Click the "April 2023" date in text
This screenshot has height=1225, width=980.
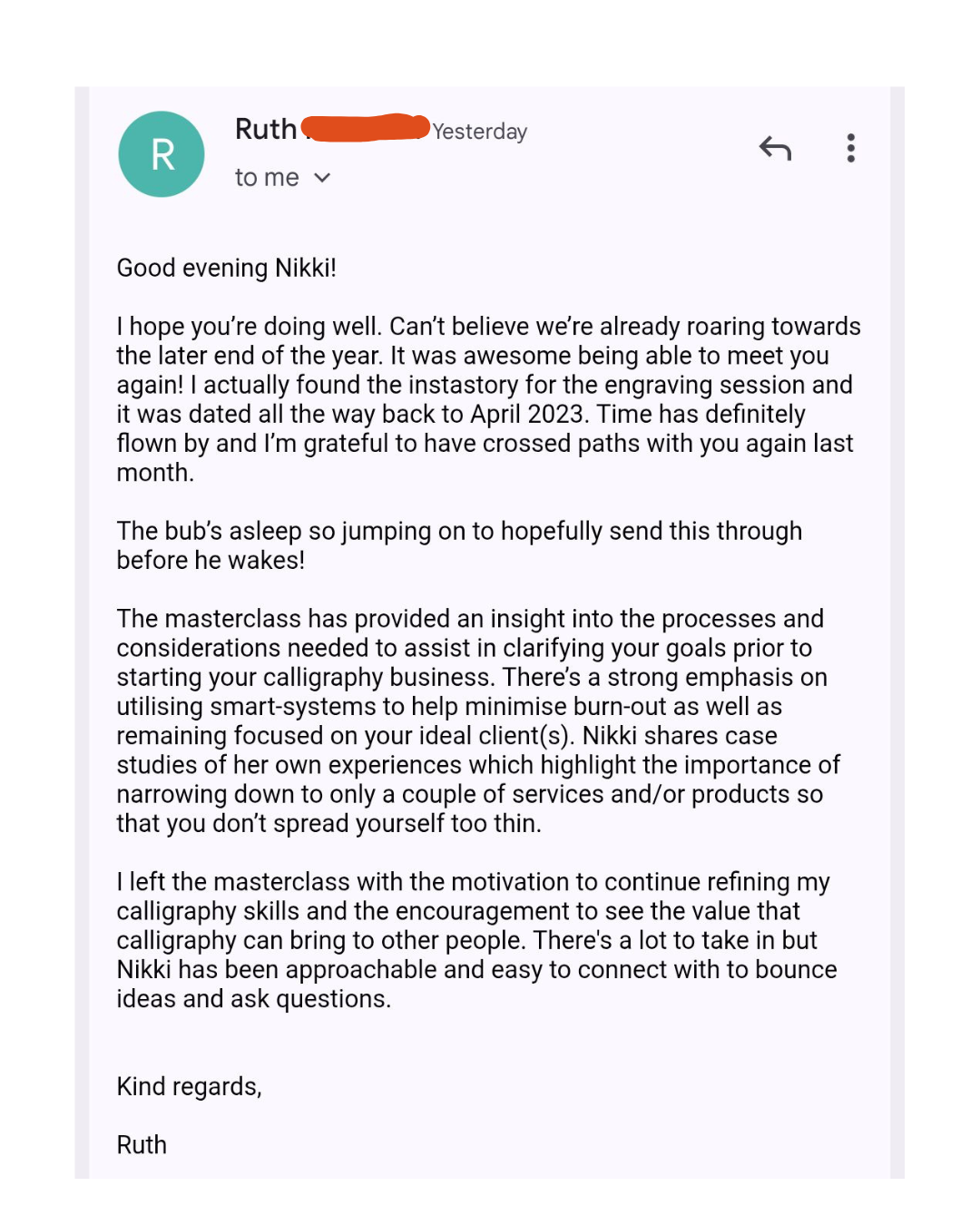(526, 415)
